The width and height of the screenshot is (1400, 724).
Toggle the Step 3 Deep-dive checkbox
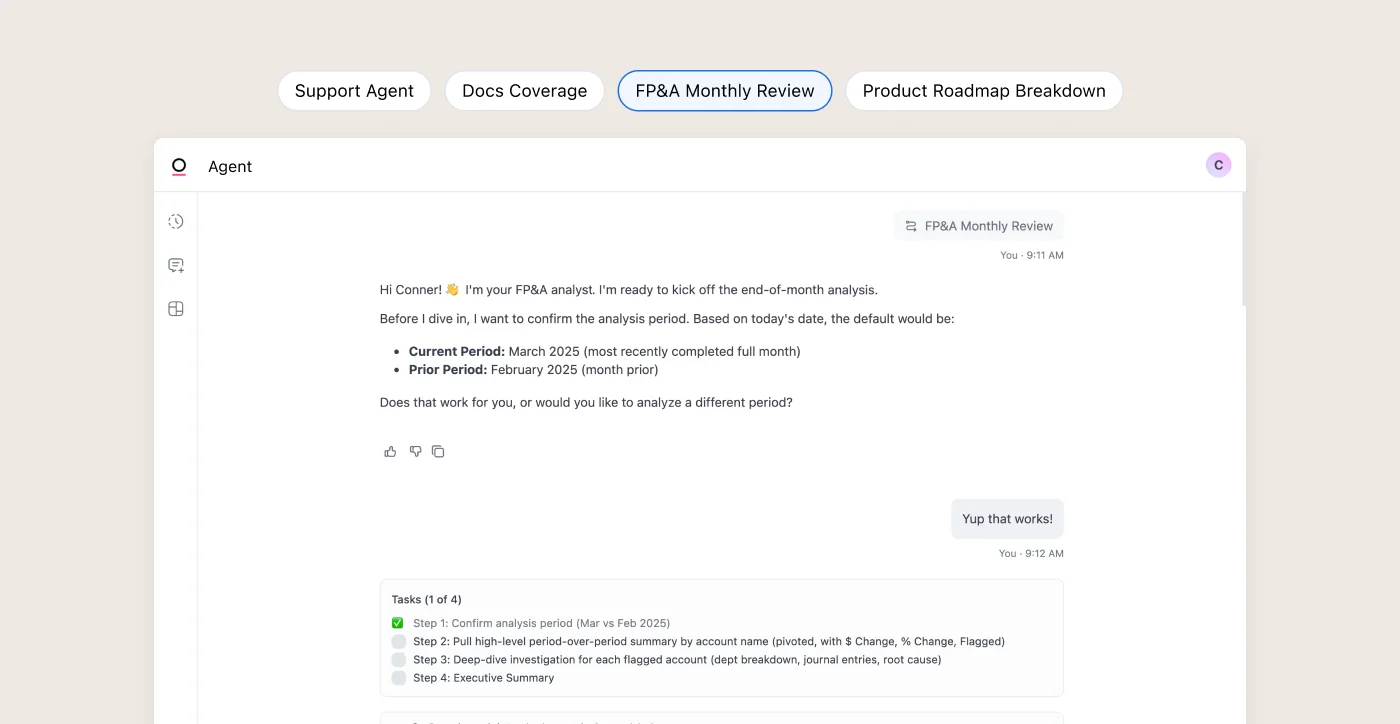(x=399, y=659)
